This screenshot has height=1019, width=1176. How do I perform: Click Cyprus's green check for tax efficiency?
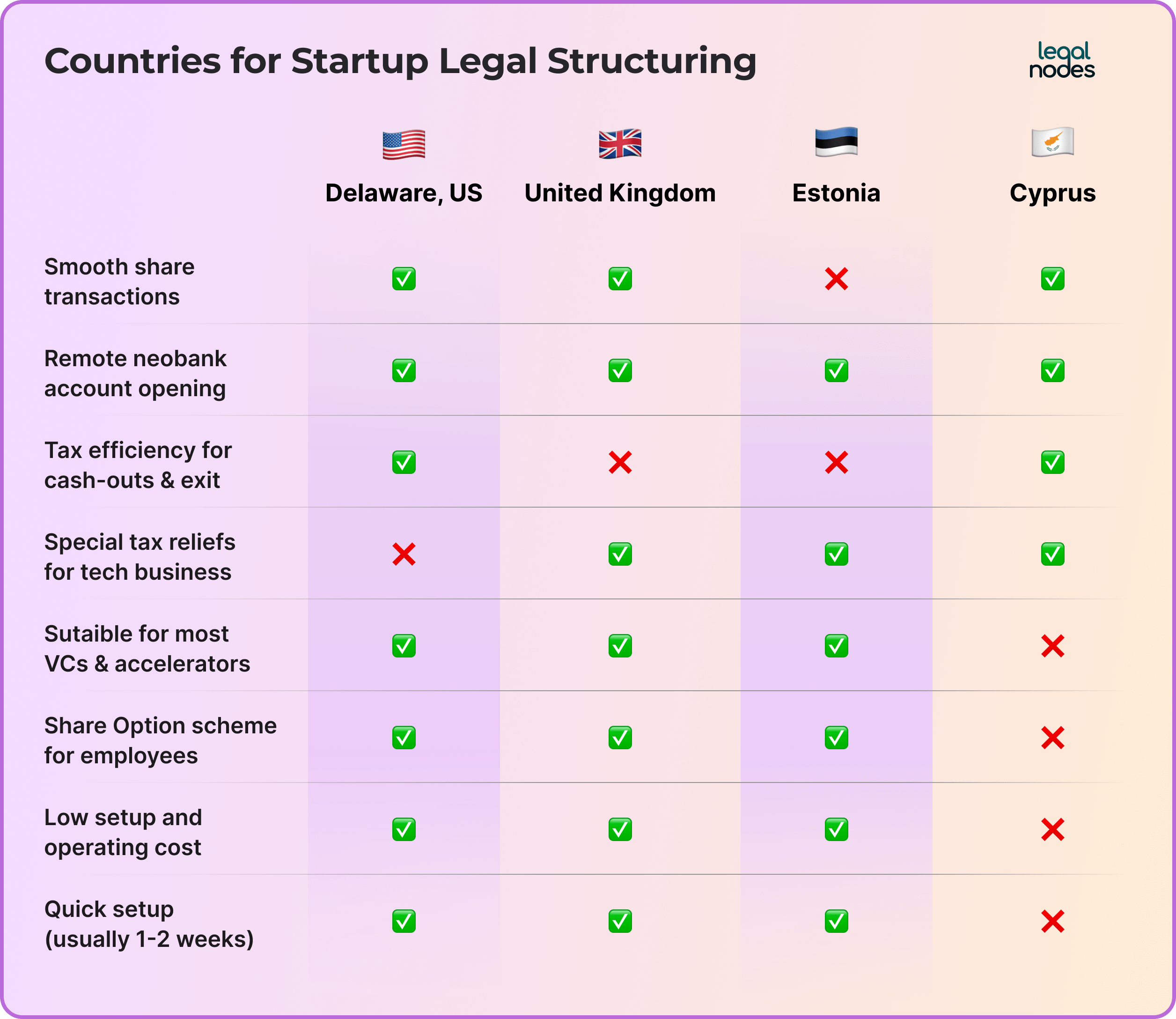(1053, 462)
